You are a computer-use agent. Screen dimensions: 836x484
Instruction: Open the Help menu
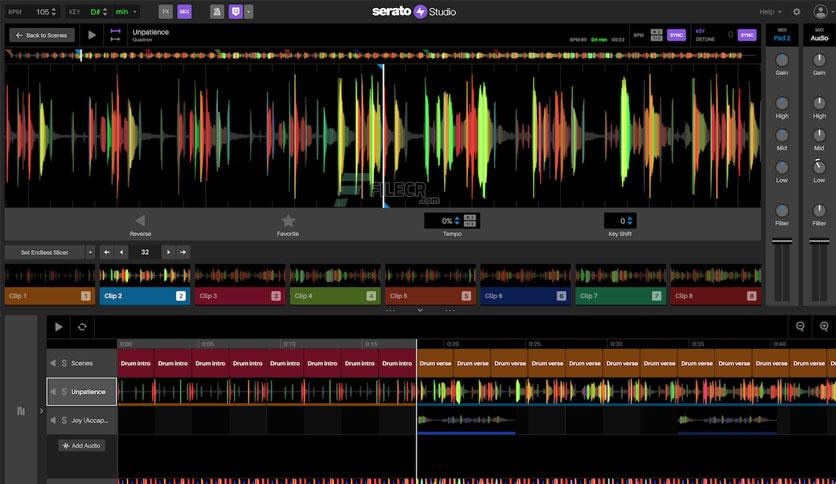tap(770, 12)
